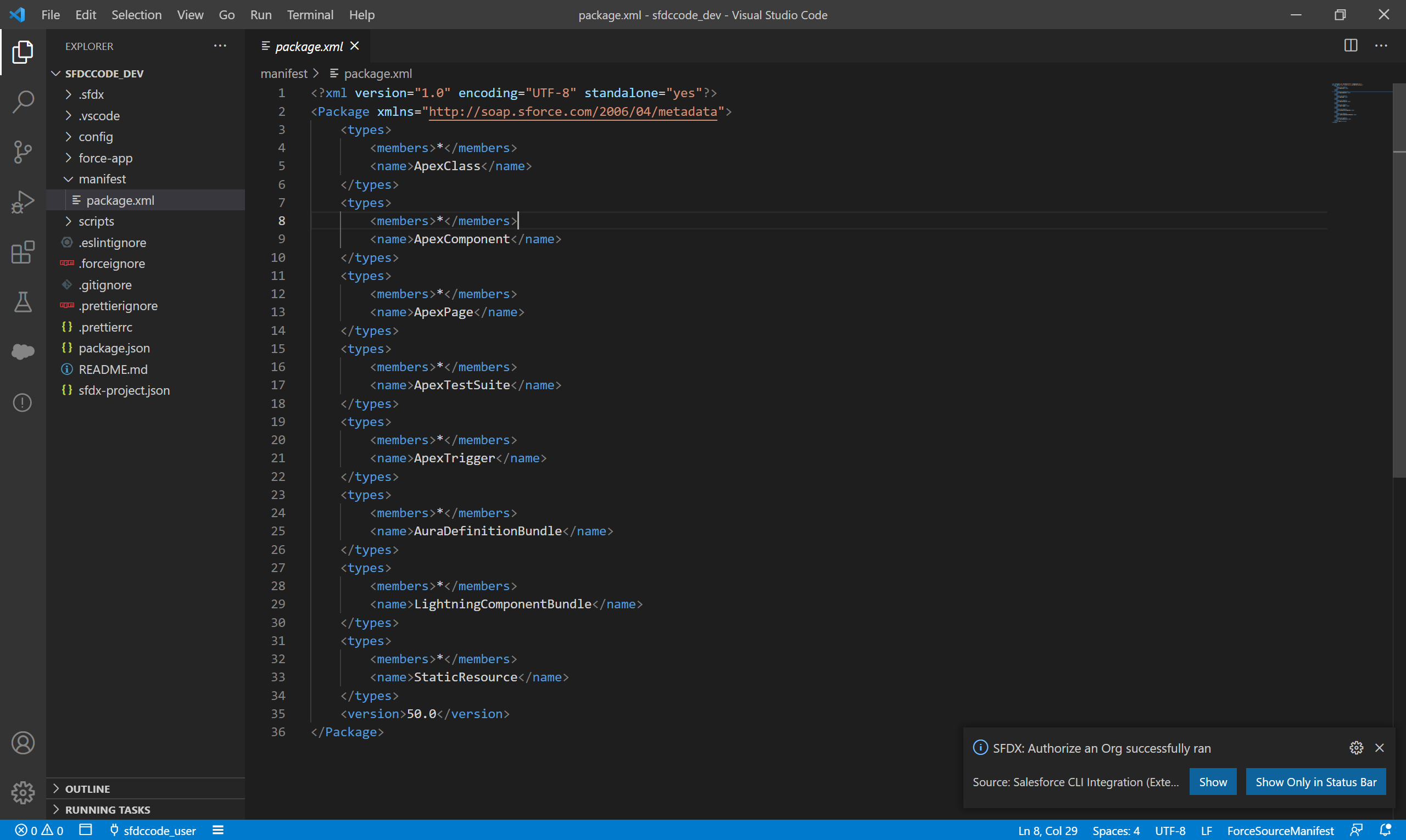Open the Search view in activity bar
This screenshot has height=840, width=1406.
(23, 102)
